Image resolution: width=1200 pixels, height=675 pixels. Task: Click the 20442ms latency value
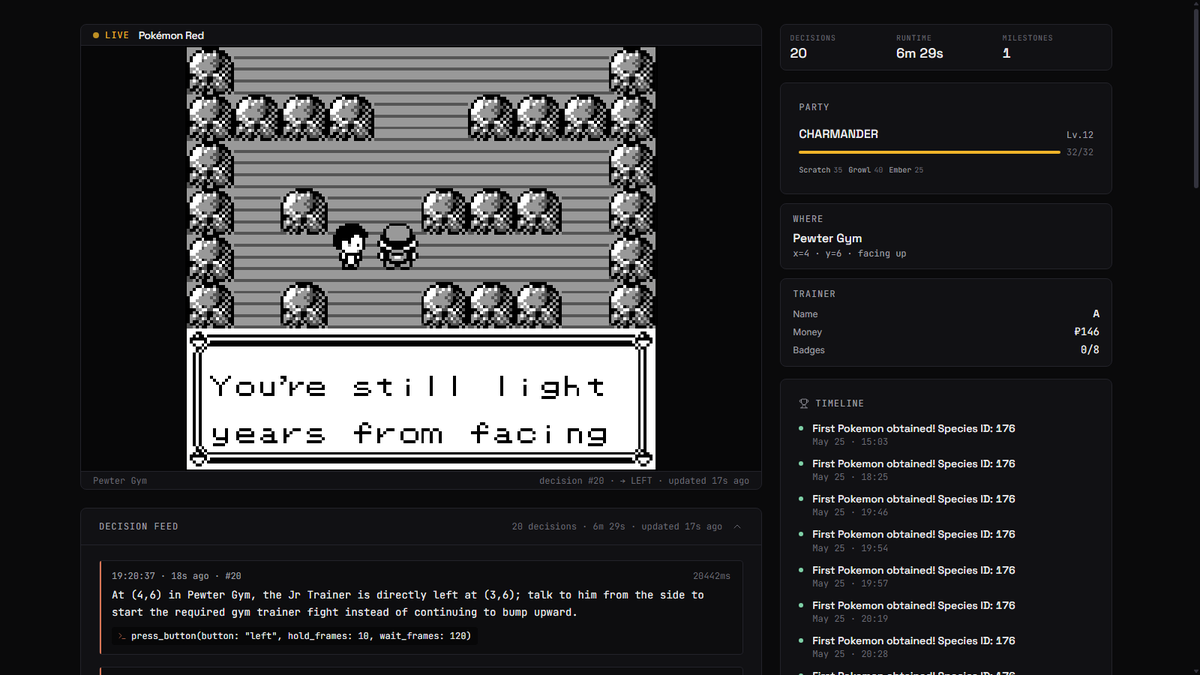pyautogui.click(x=711, y=576)
